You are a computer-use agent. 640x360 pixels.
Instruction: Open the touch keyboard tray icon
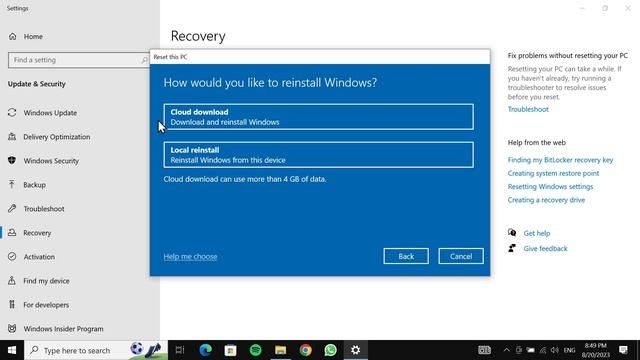(484, 350)
